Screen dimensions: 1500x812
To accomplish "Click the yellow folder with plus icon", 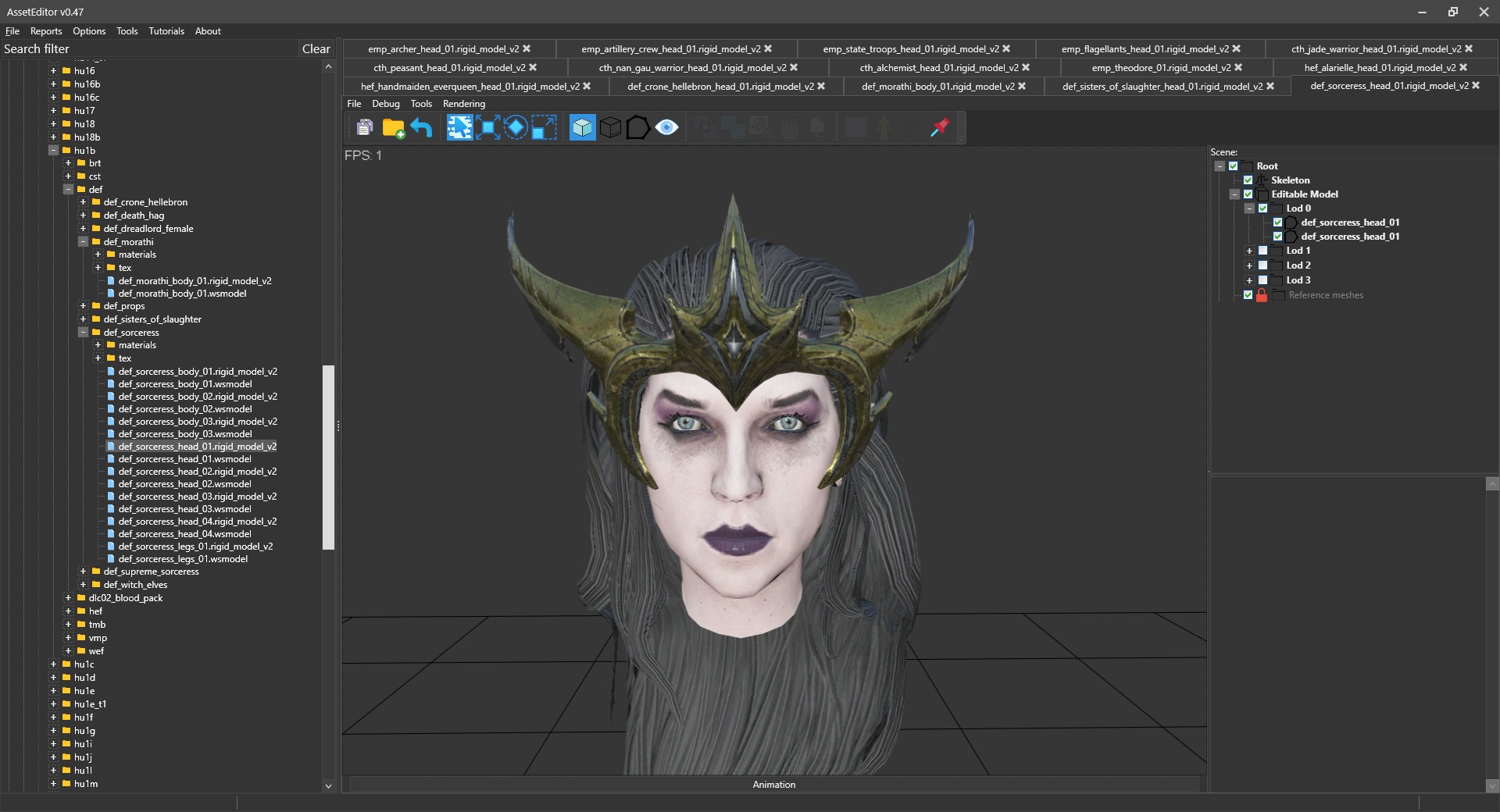I will [393, 127].
